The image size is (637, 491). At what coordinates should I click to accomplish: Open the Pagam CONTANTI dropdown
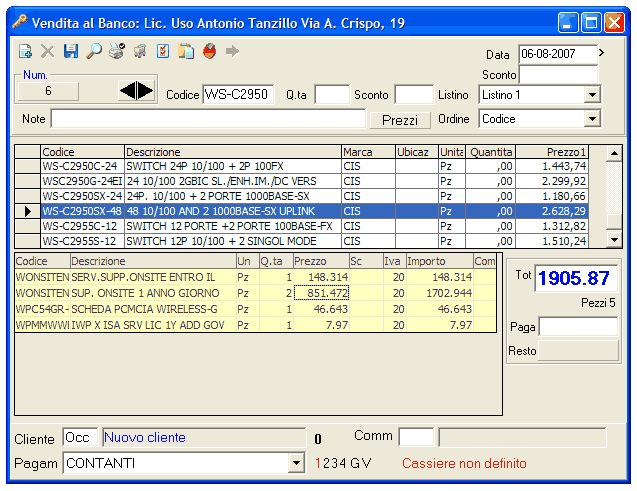296,463
